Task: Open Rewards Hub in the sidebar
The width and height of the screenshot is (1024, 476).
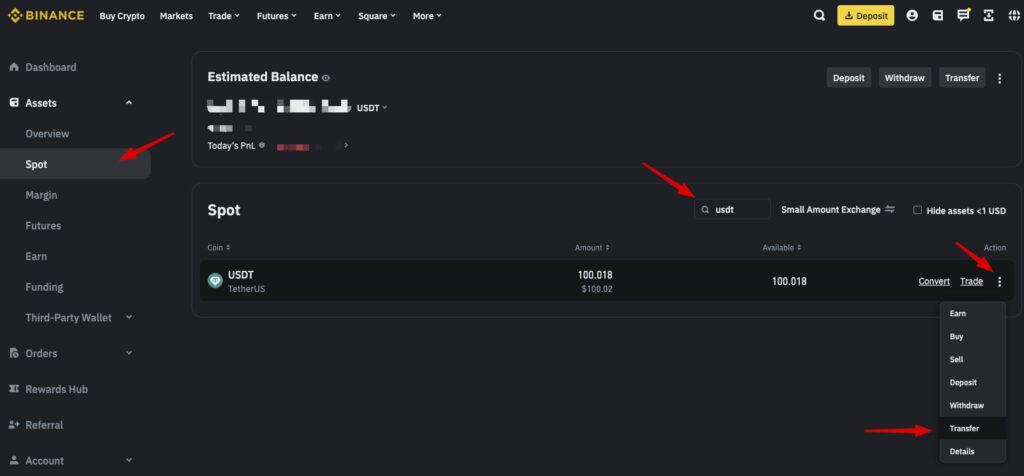Action: coord(56,389)
